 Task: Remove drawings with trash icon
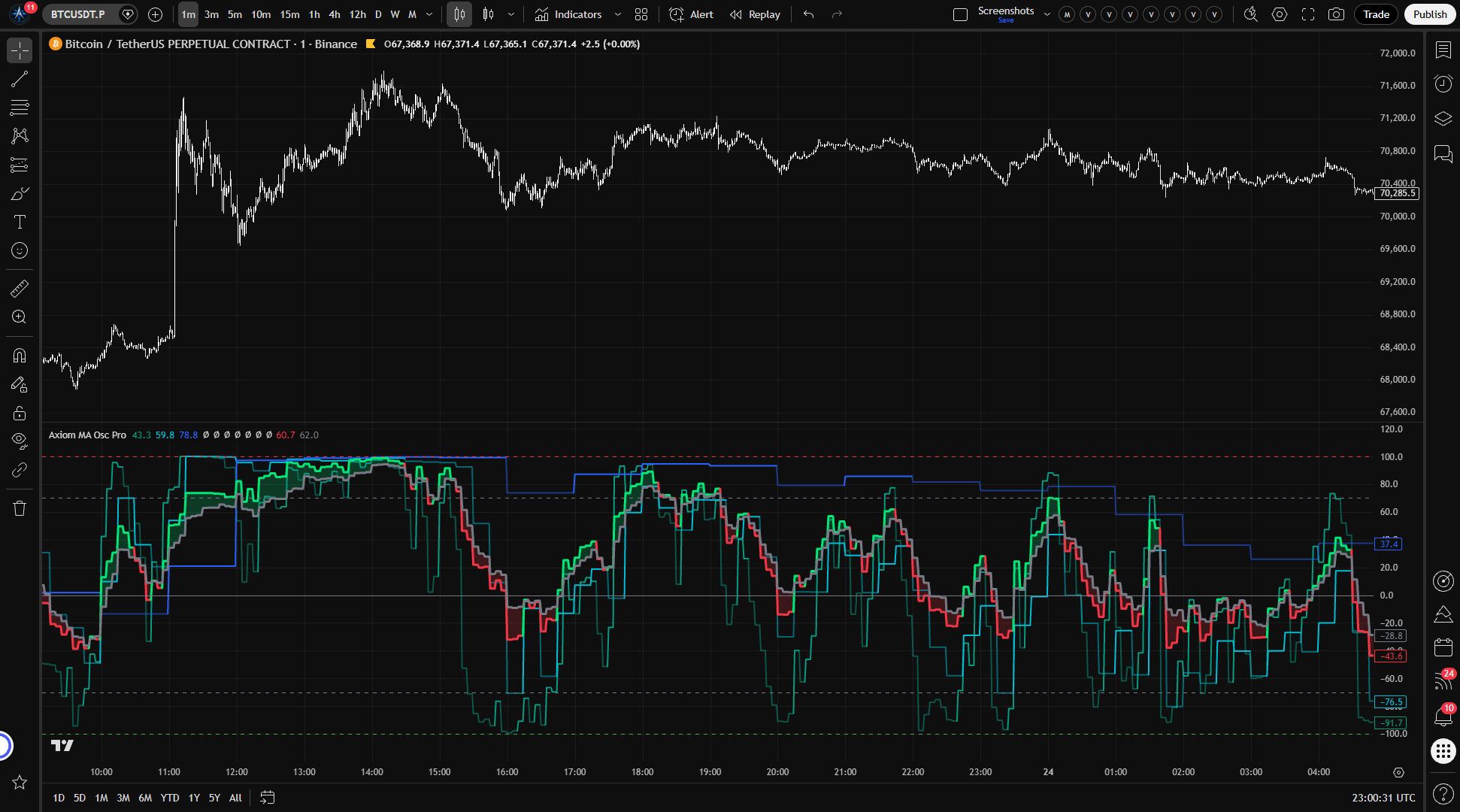tap(20, 508)
